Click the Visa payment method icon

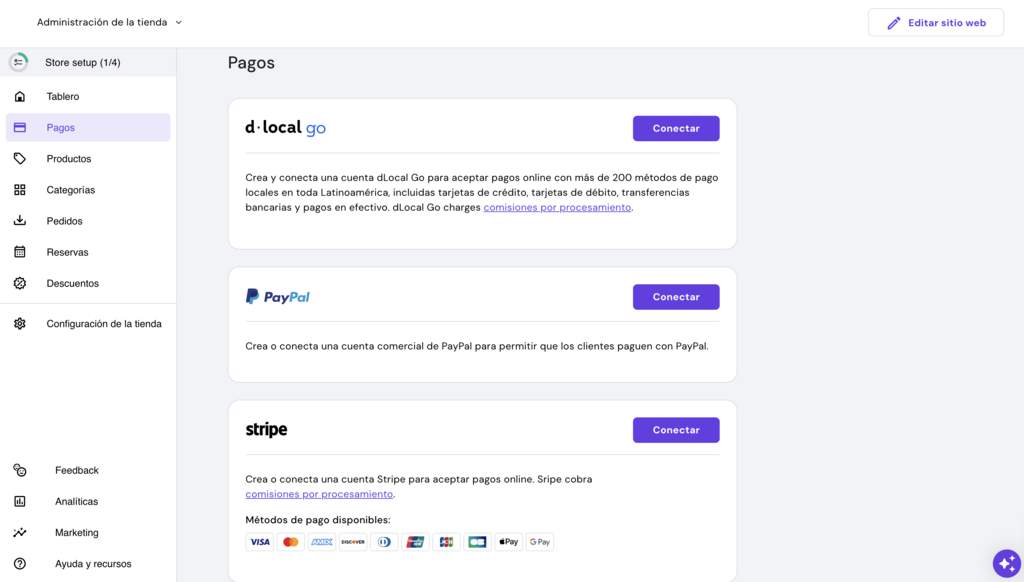(x=259, y=541)
